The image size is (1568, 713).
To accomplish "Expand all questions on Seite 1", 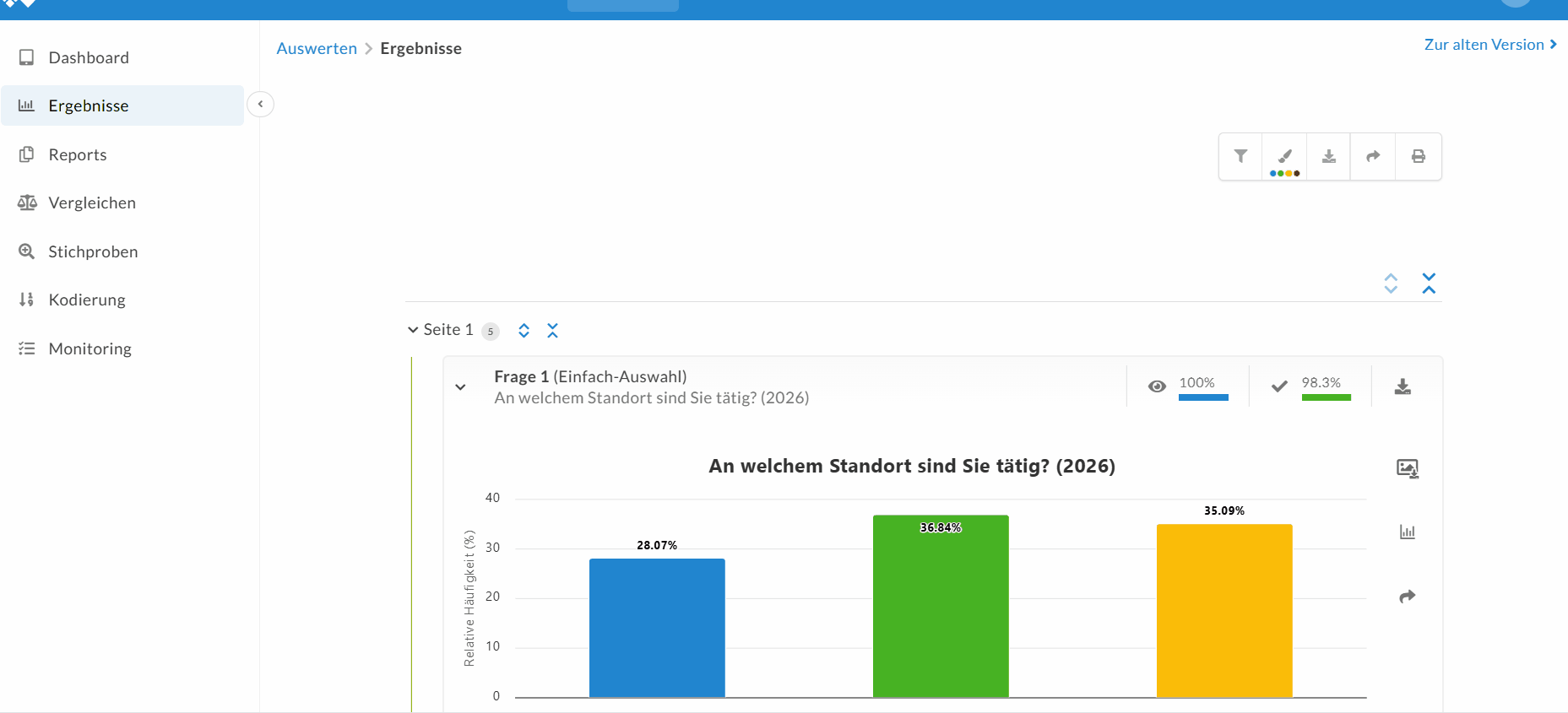I will [524, 330].
